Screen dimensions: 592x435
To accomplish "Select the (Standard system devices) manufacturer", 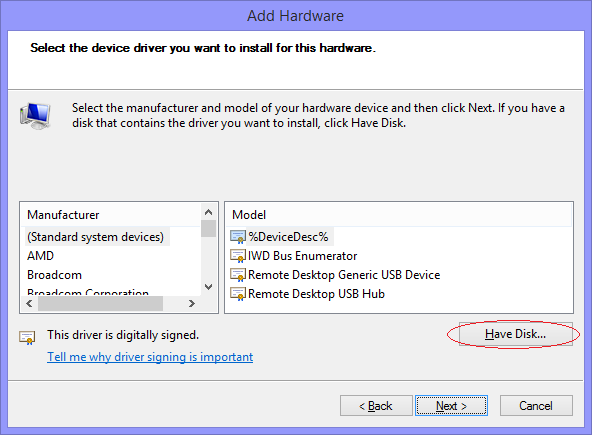I will coord(96,237).
